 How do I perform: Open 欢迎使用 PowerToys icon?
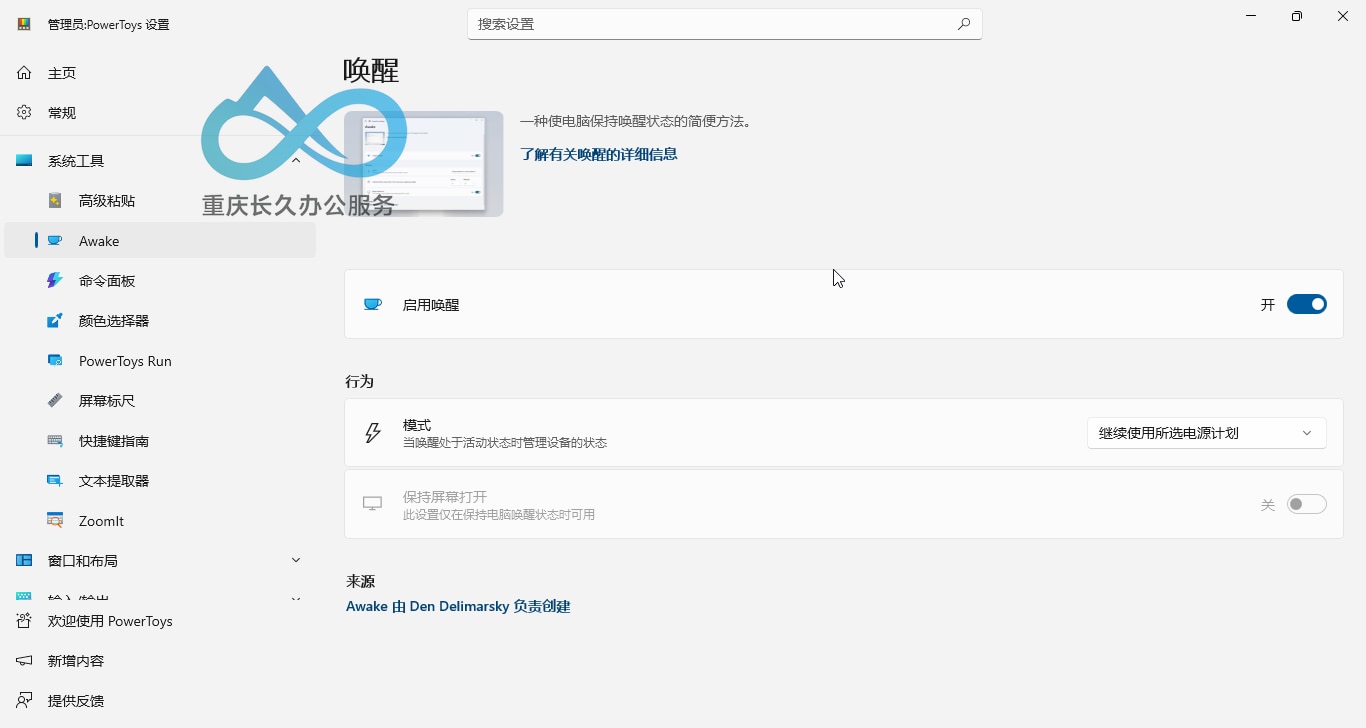coord(24,621)
